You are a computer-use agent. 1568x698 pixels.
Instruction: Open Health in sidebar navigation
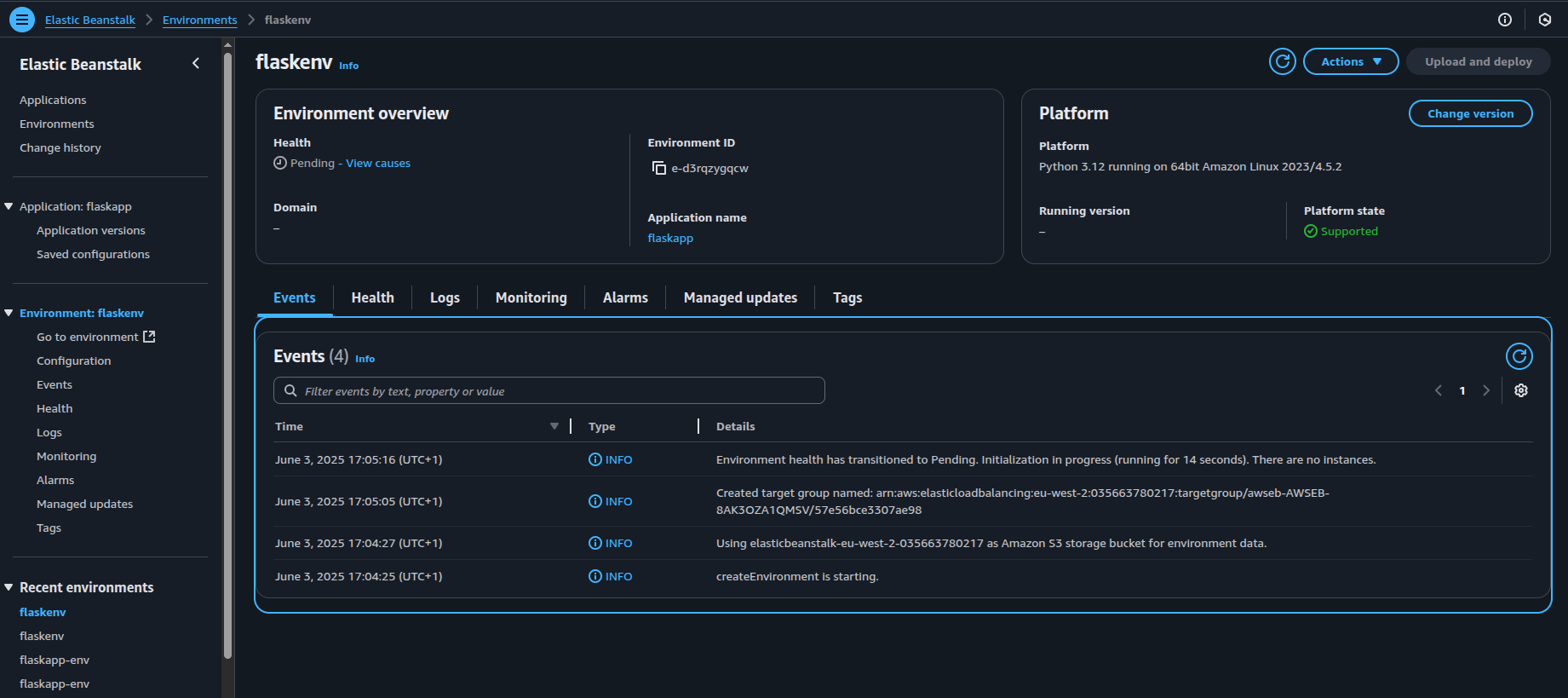pos(55,408)
